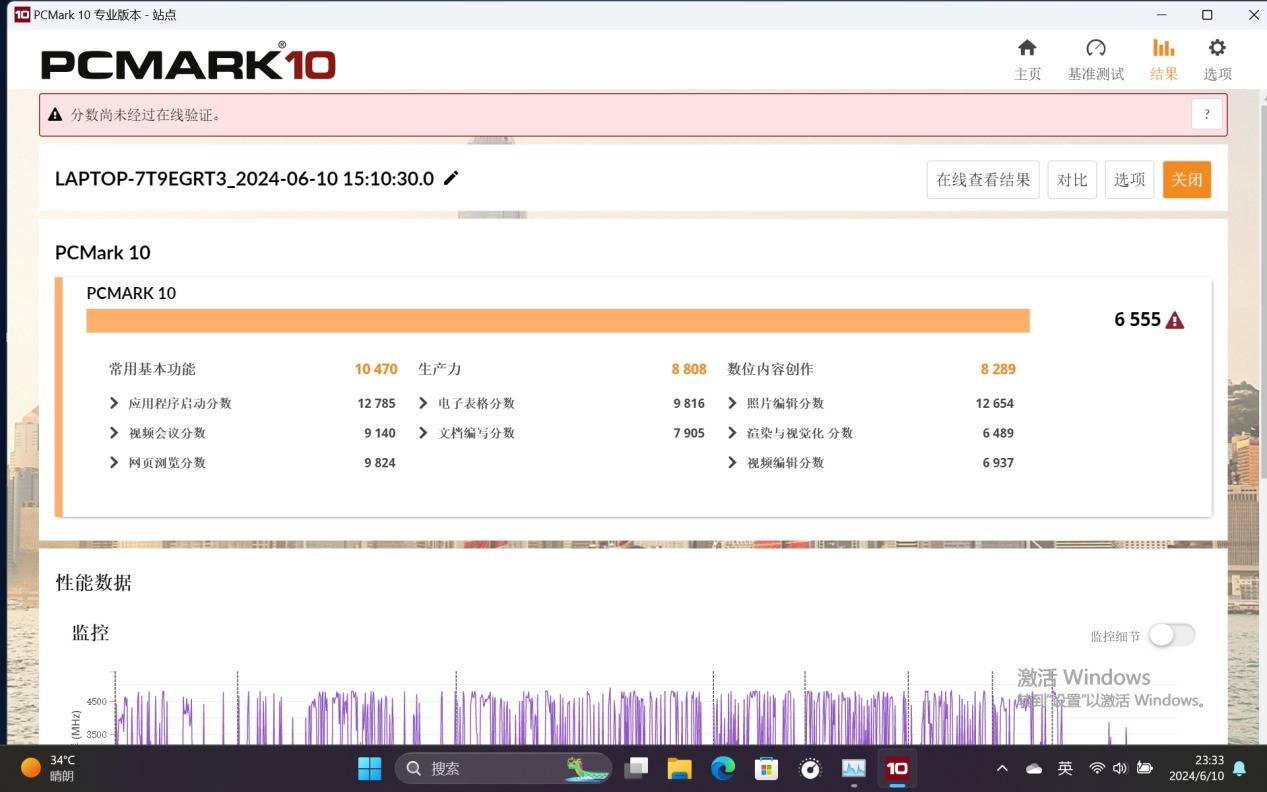
Task: Click the orange 关闭 button
Action: click(x=1187, y=180)
